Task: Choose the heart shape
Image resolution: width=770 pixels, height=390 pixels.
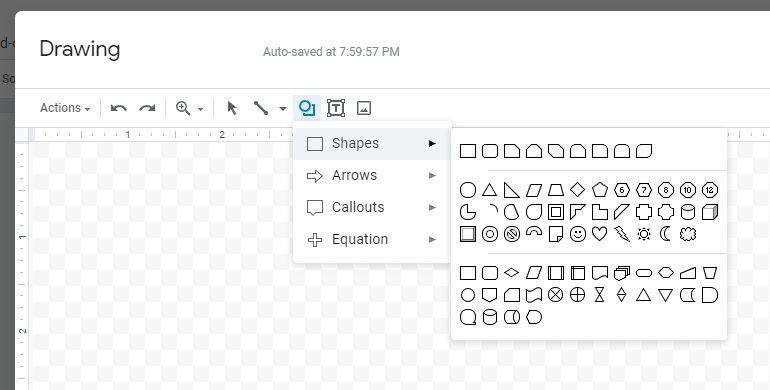Action: (x=600, y=234)
